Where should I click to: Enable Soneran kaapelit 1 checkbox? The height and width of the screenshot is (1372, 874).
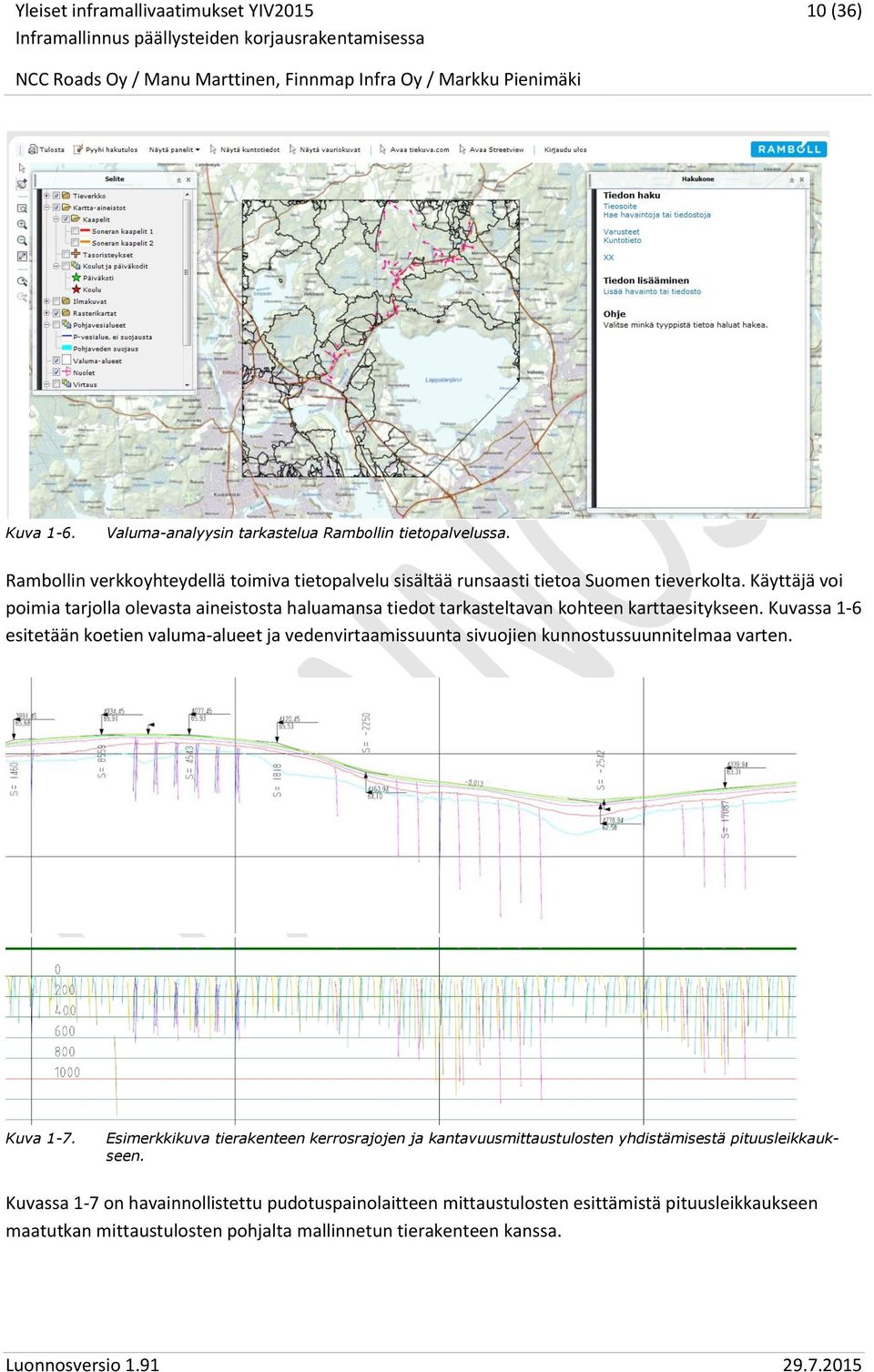click(75, 231)
